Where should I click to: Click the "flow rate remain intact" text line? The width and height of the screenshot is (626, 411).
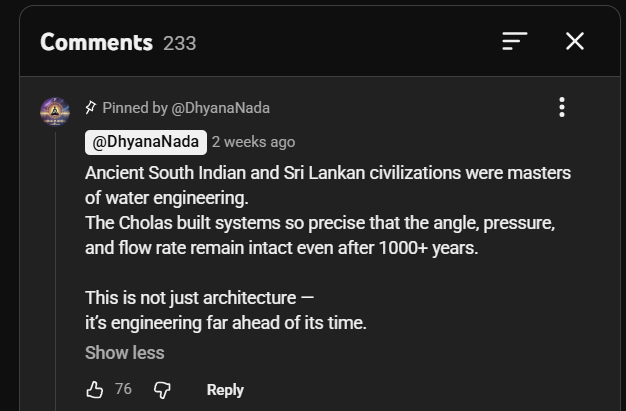[281, 248]
